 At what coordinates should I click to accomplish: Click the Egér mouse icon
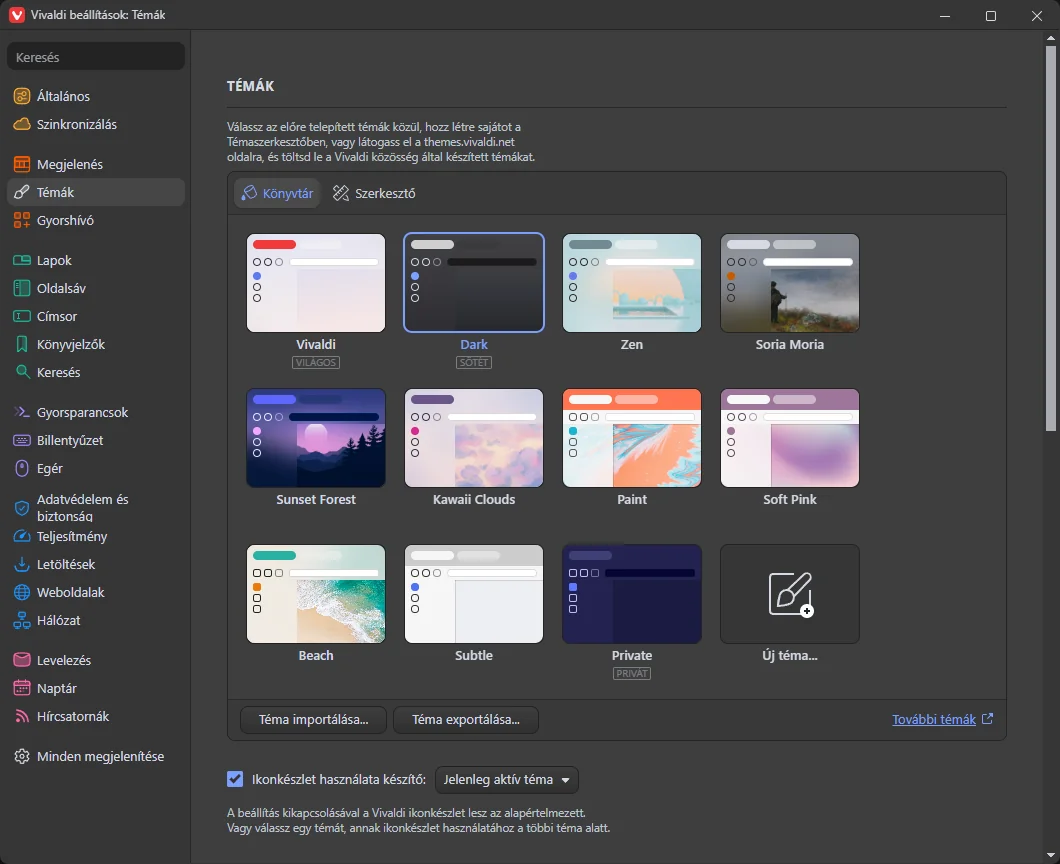pyautogui.click(x=22, y=469)
